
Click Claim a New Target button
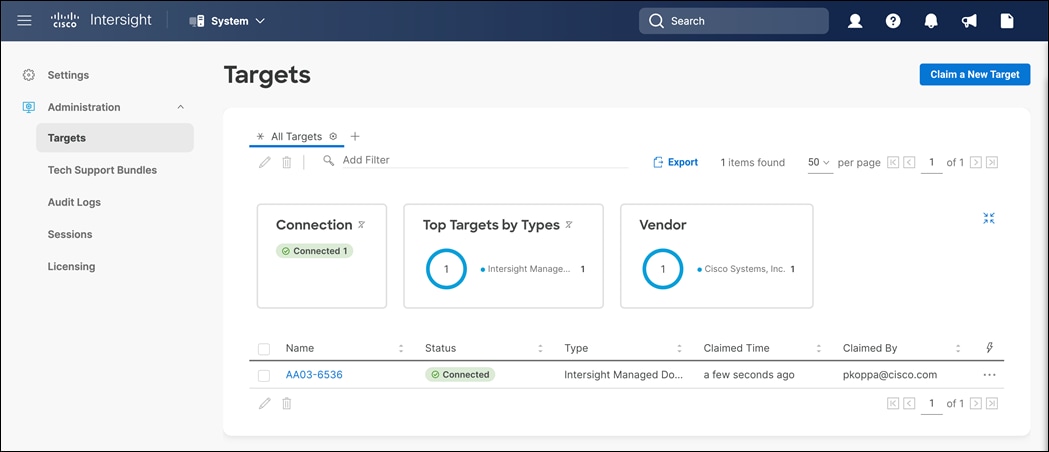tap(975, 74)
